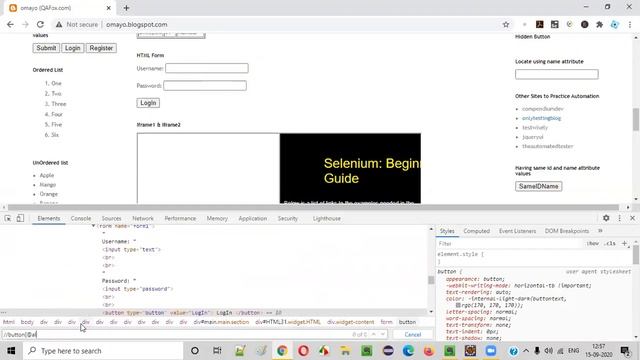640x360 pixels.
Task: Select the div.widget-content breadcrumb
Action: [x=350, y=322]
